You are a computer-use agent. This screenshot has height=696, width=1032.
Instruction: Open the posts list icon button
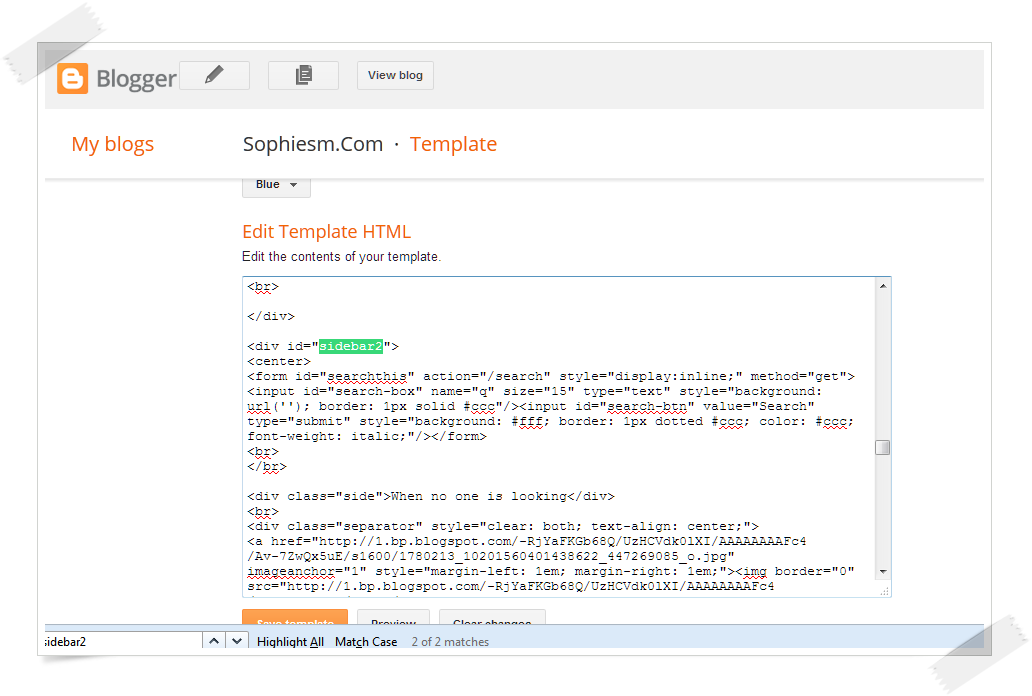point(303,75)
